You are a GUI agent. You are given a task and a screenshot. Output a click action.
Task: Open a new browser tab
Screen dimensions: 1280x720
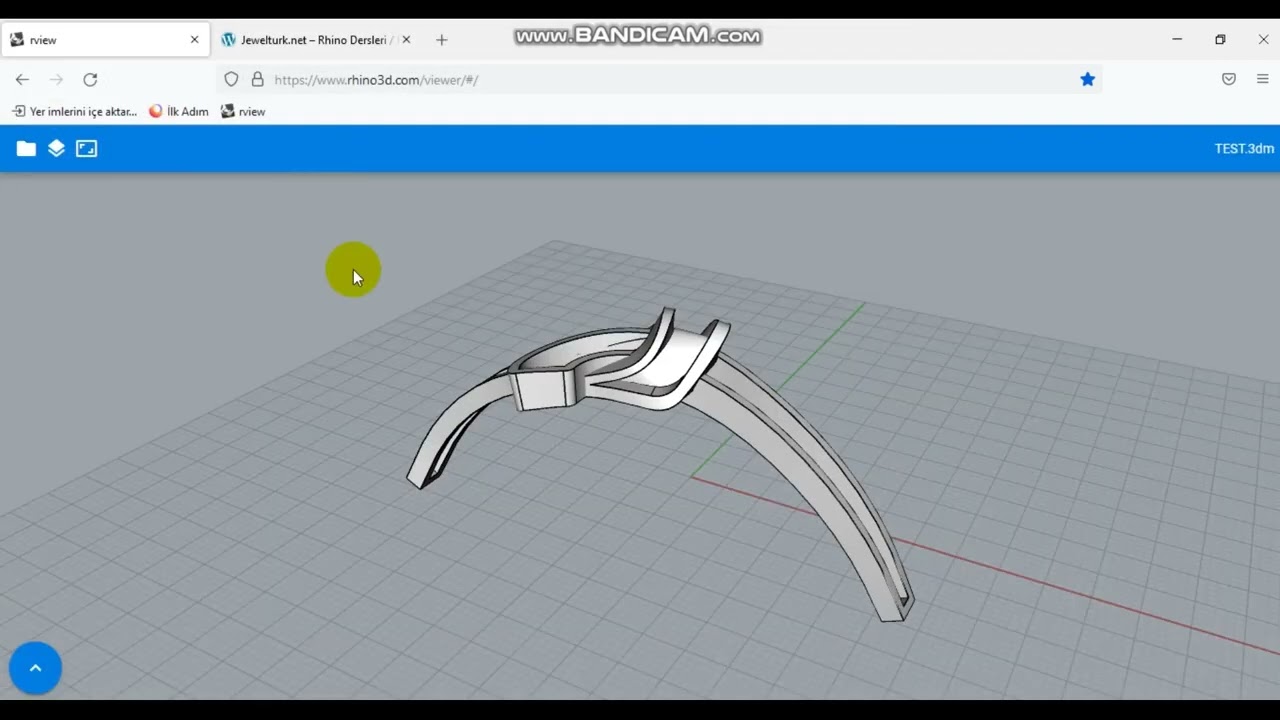point(442,40)
